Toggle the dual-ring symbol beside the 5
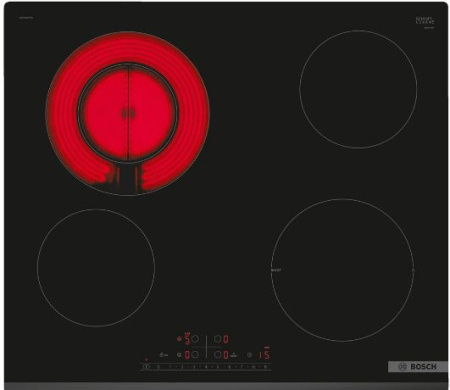 click(179, 339)
